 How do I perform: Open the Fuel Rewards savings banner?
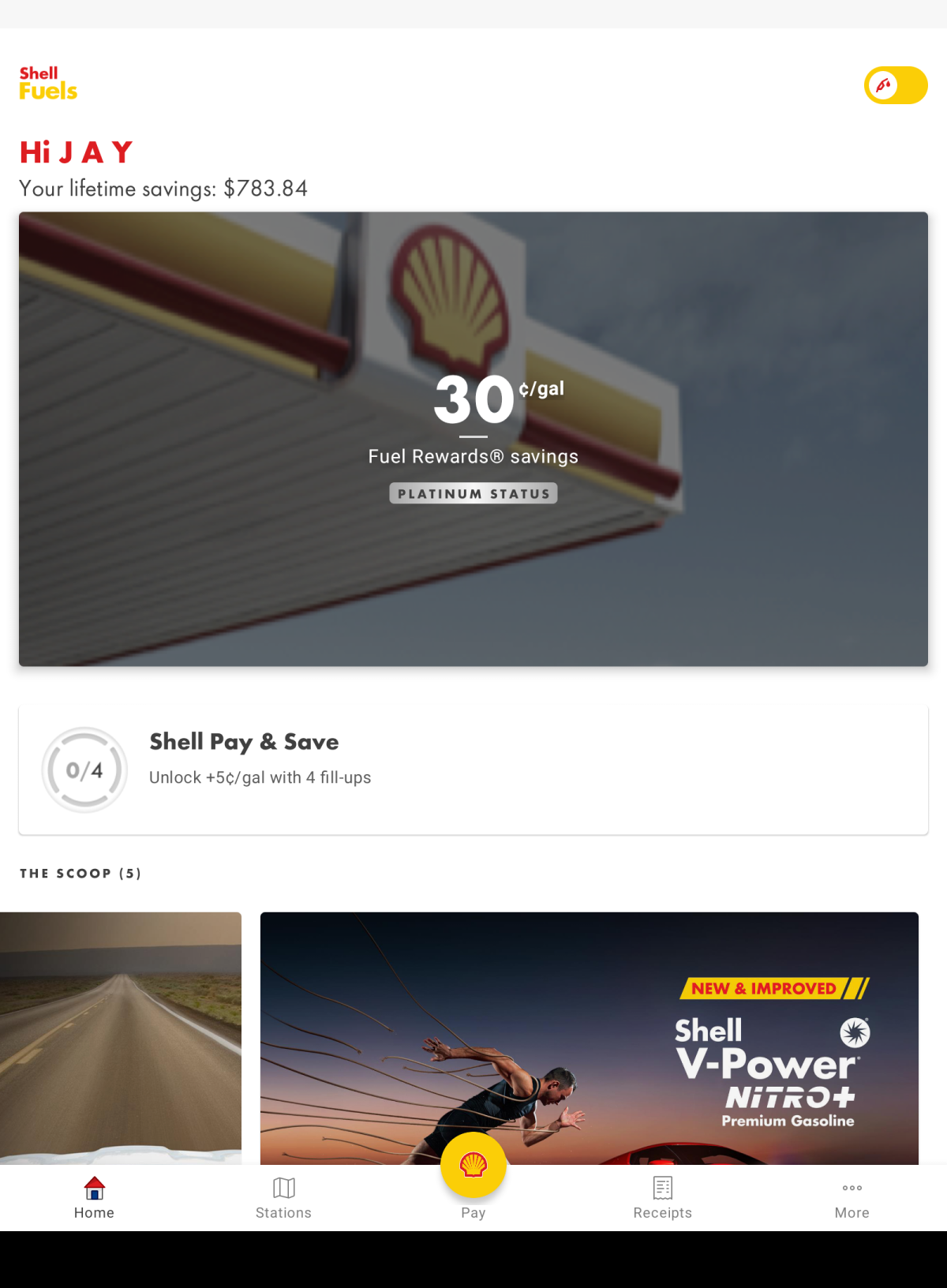click(473, 439)
